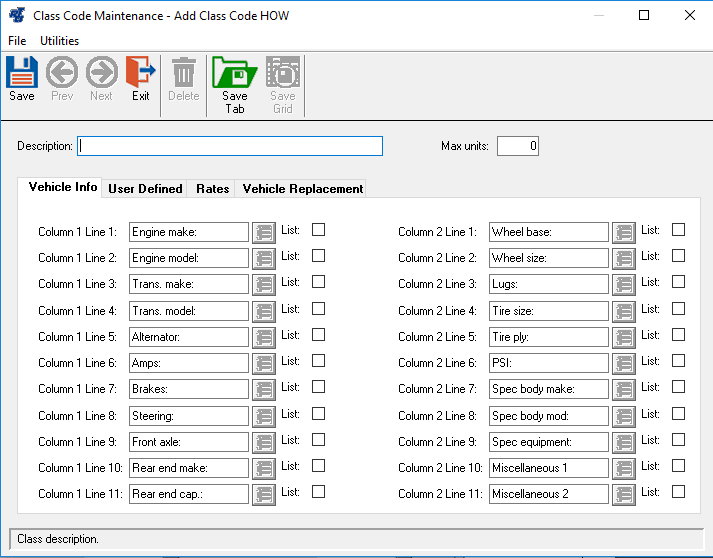
Task: Enable List checkbox for Column 1 Line 1
Action: point(319,230)
